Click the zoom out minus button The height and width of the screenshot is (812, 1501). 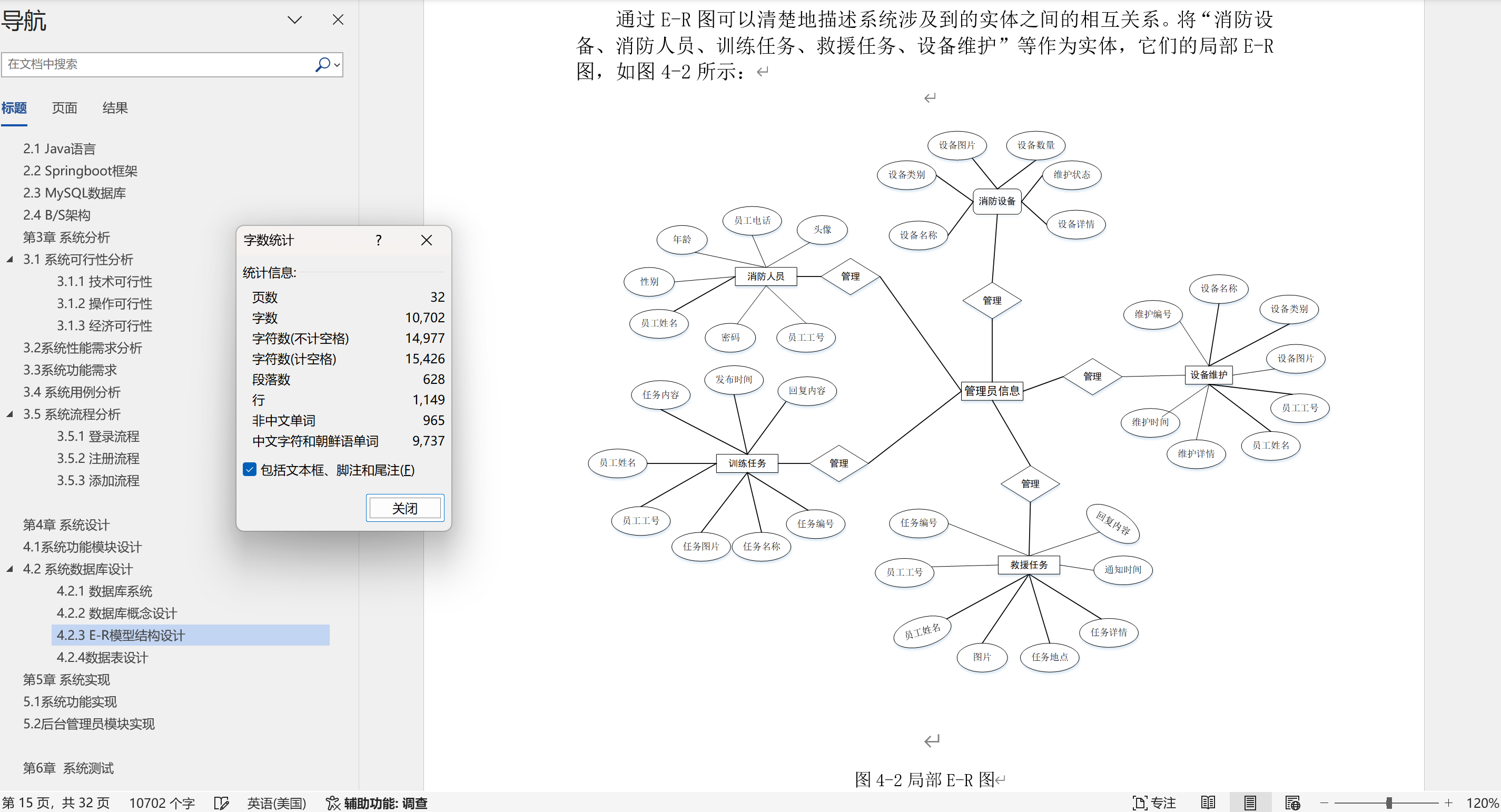point(1324,803)
